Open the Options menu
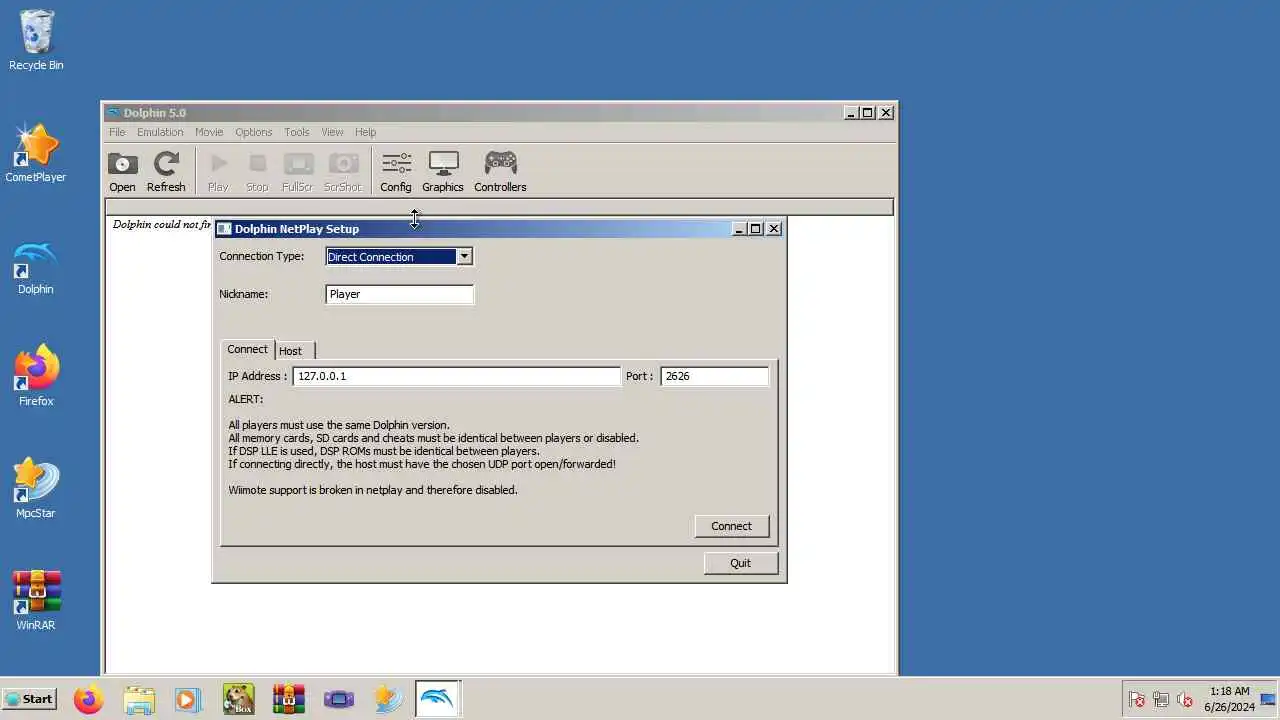The width and height of the screenshot is (1280, 720). 254,132
